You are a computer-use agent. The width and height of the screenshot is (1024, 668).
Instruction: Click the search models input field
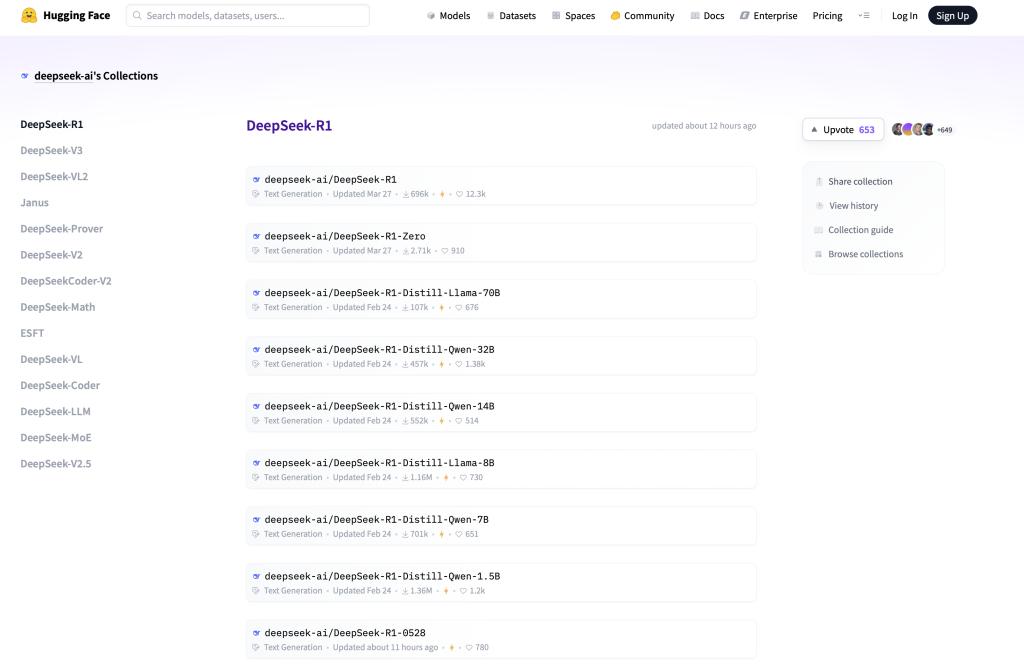tap(247, 15)
